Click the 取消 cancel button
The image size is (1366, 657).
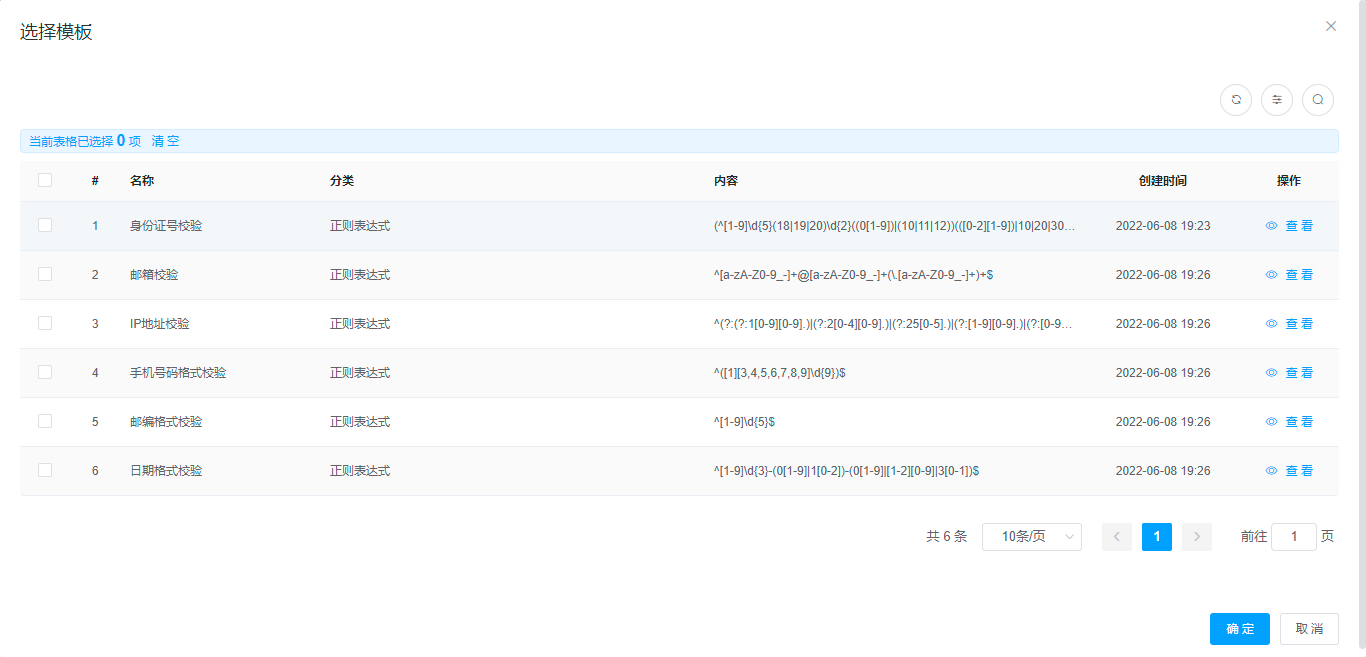(1308, 629)
